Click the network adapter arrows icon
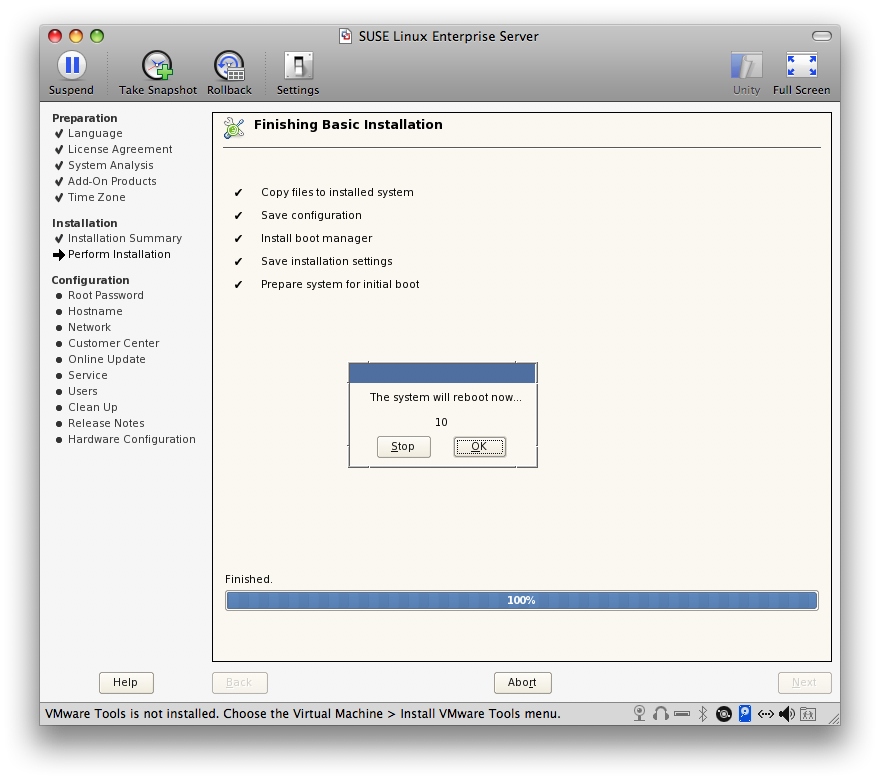This screenshot has width=880, height=780. [766, 713]
